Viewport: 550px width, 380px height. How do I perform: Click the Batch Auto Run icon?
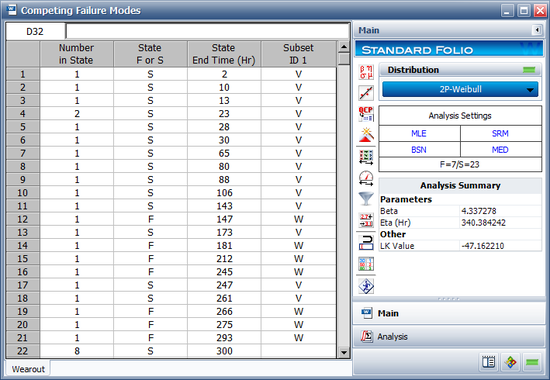(x=366, y=264)
